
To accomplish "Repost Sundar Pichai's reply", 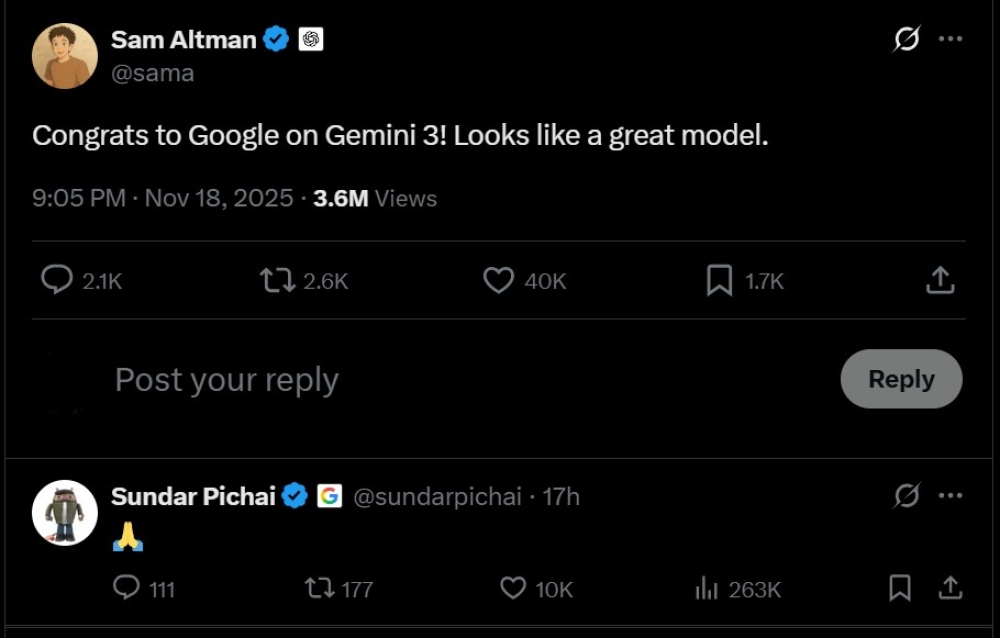I will coord(316,589).
